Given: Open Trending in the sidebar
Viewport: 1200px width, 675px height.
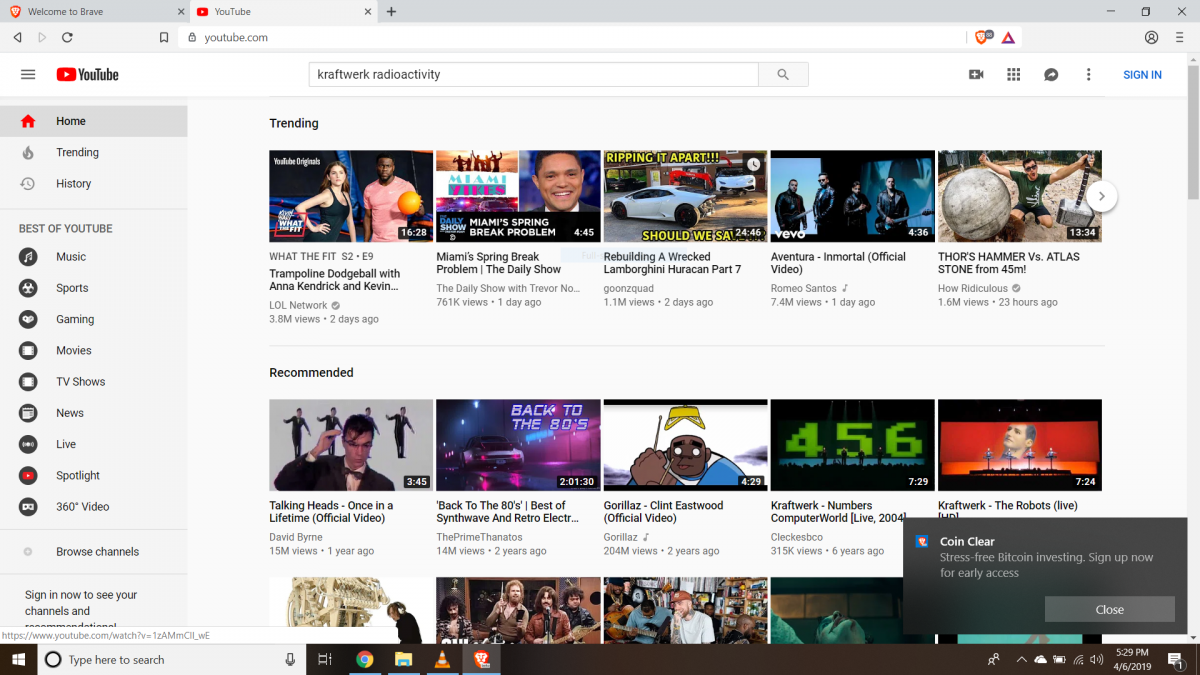Looking at the screenshot, I should tap(93, 152).
